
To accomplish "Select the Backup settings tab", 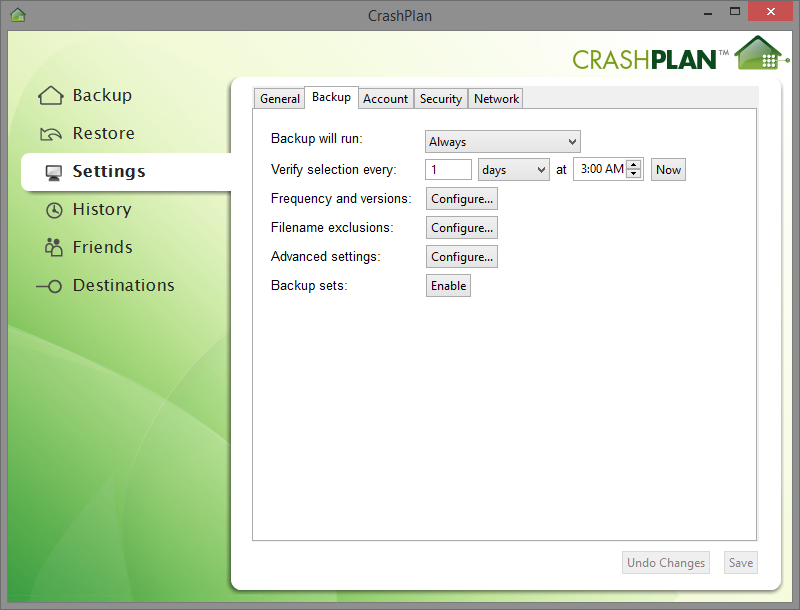I will click(332, 97).
